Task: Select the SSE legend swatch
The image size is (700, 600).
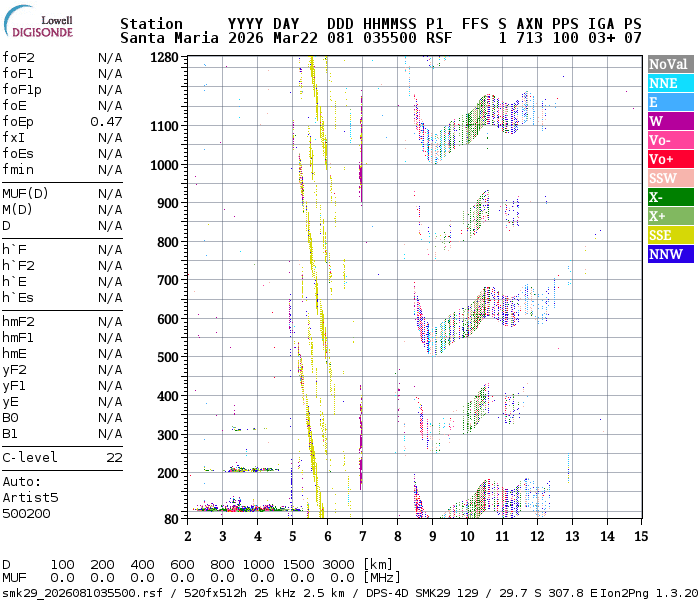Action: coord(671,235)
